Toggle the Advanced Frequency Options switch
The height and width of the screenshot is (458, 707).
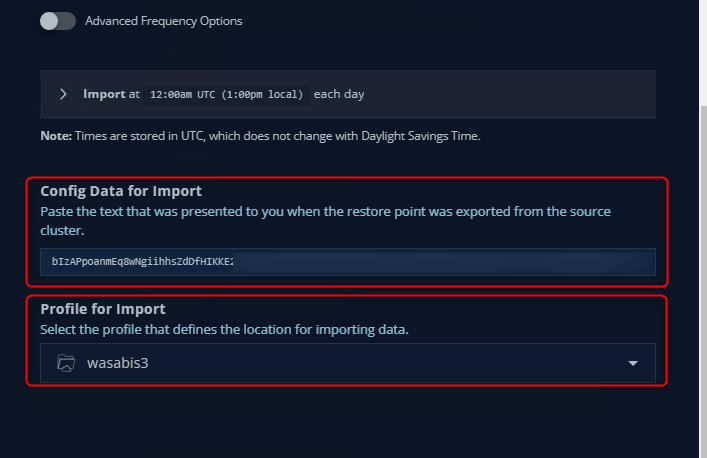coord(57,21)
